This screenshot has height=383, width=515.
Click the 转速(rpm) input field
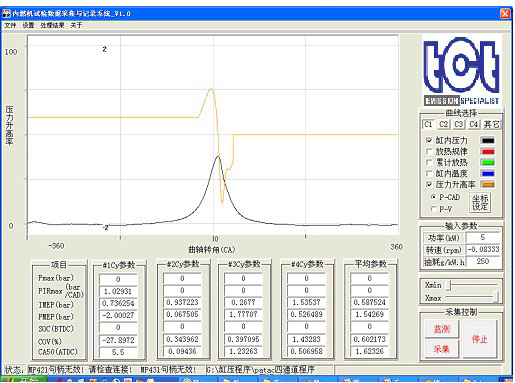pos(483,249)
